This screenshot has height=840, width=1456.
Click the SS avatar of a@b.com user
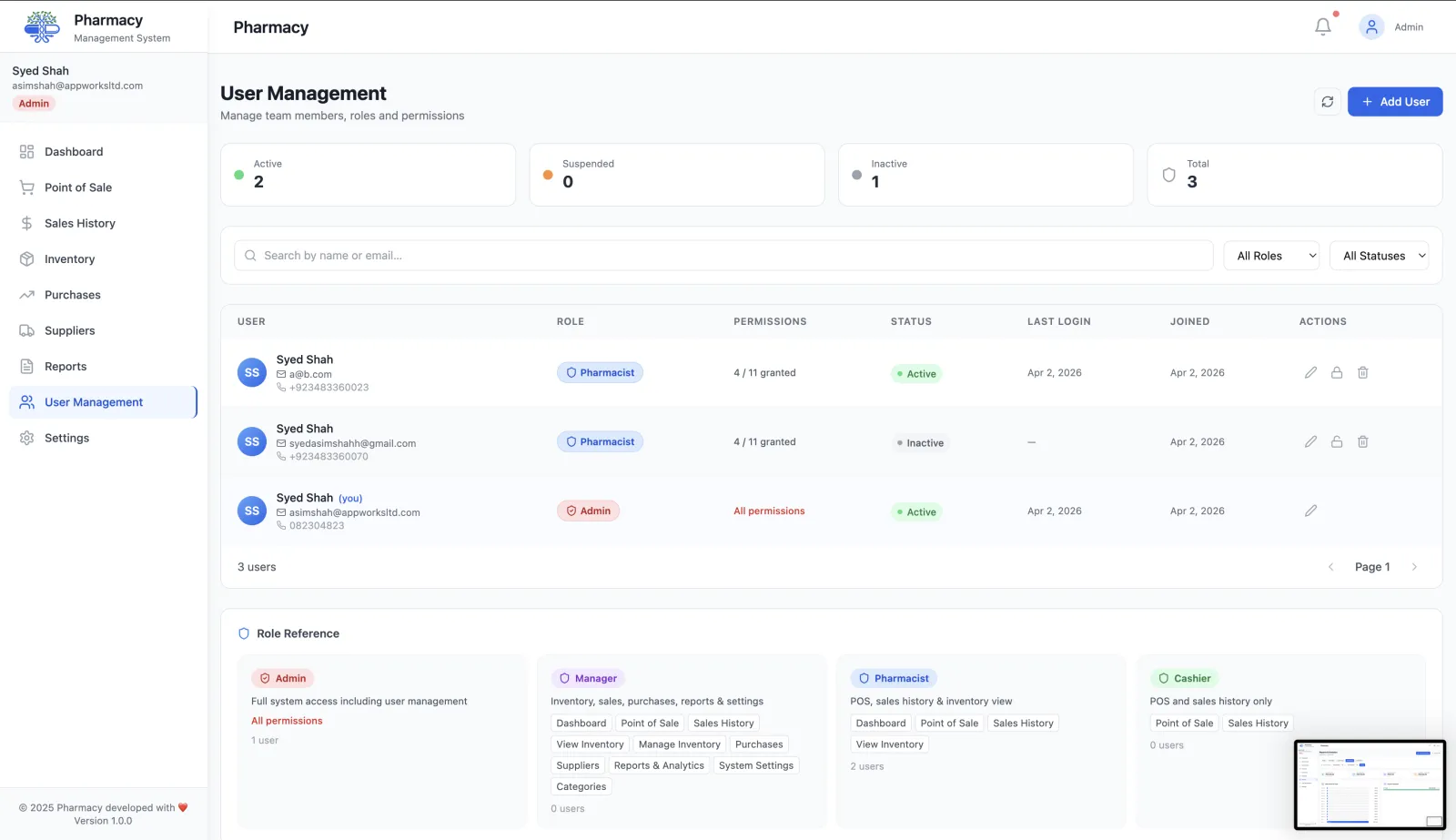click(x=252, y=372)
